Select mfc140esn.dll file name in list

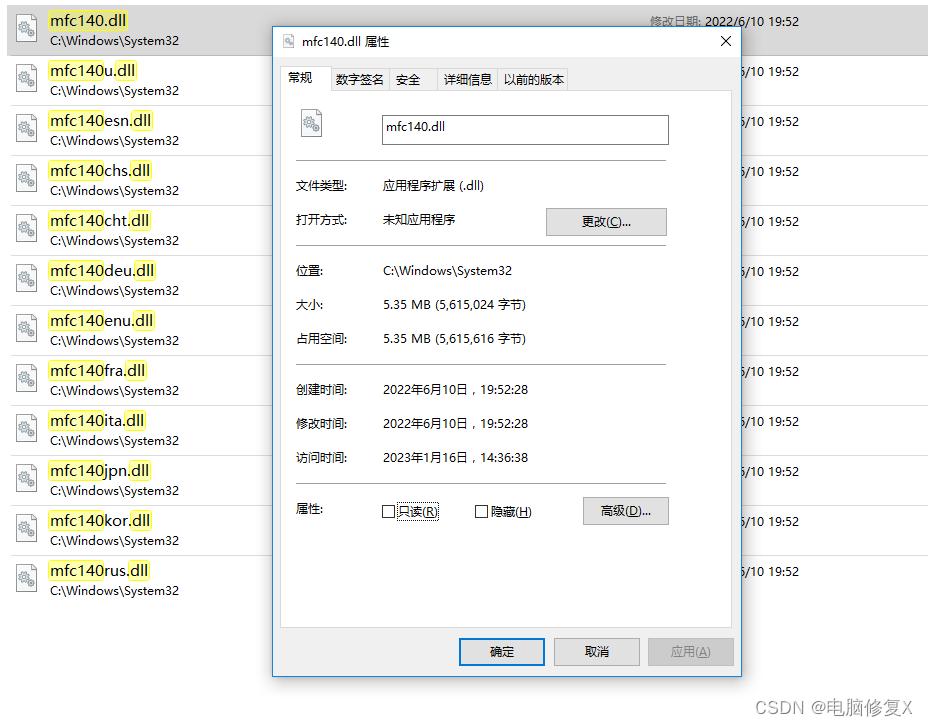(x=101, y=121)
